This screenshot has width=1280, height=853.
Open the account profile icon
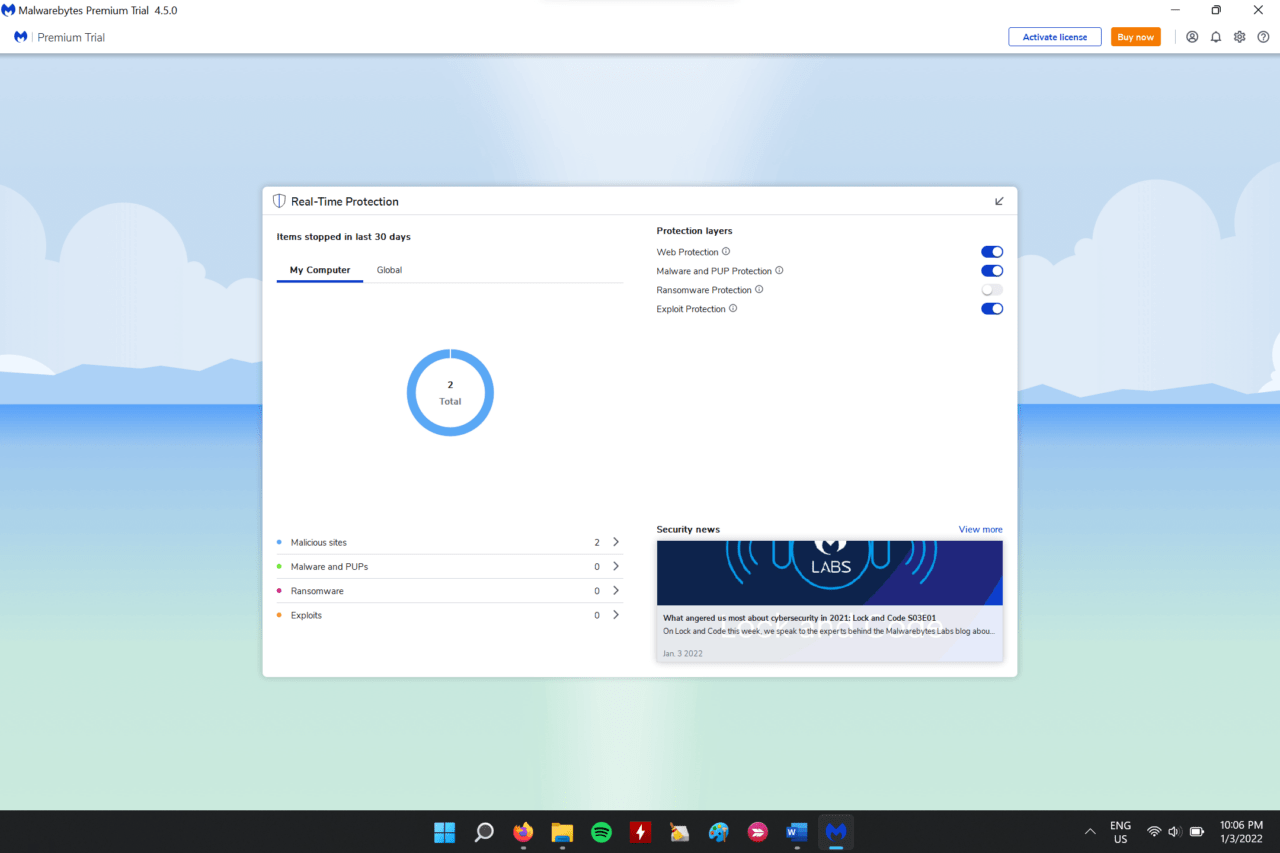point(1192,37)
